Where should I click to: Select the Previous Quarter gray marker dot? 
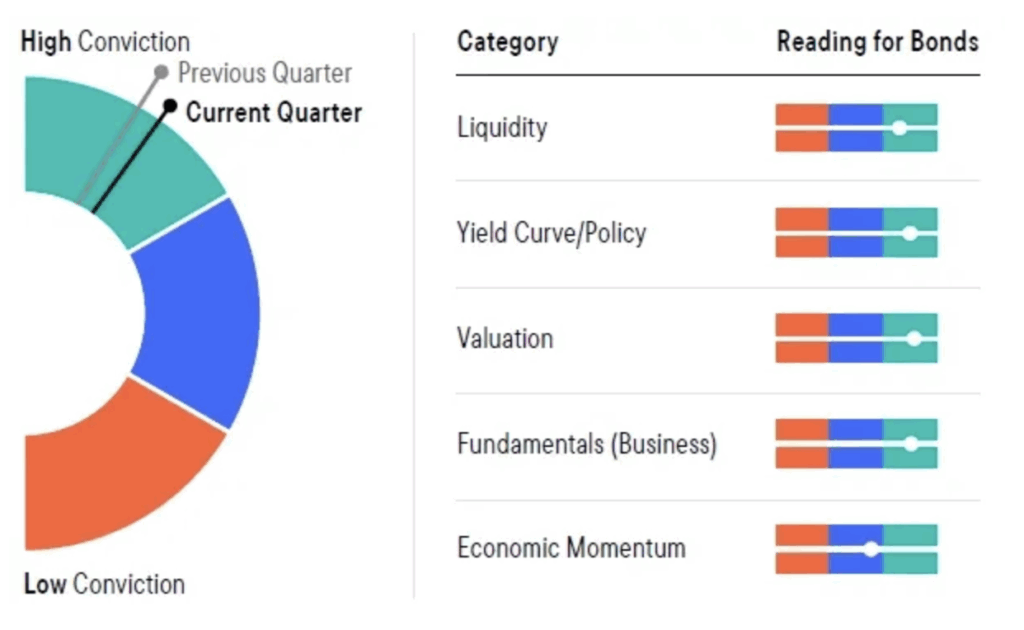click(161, 72)
